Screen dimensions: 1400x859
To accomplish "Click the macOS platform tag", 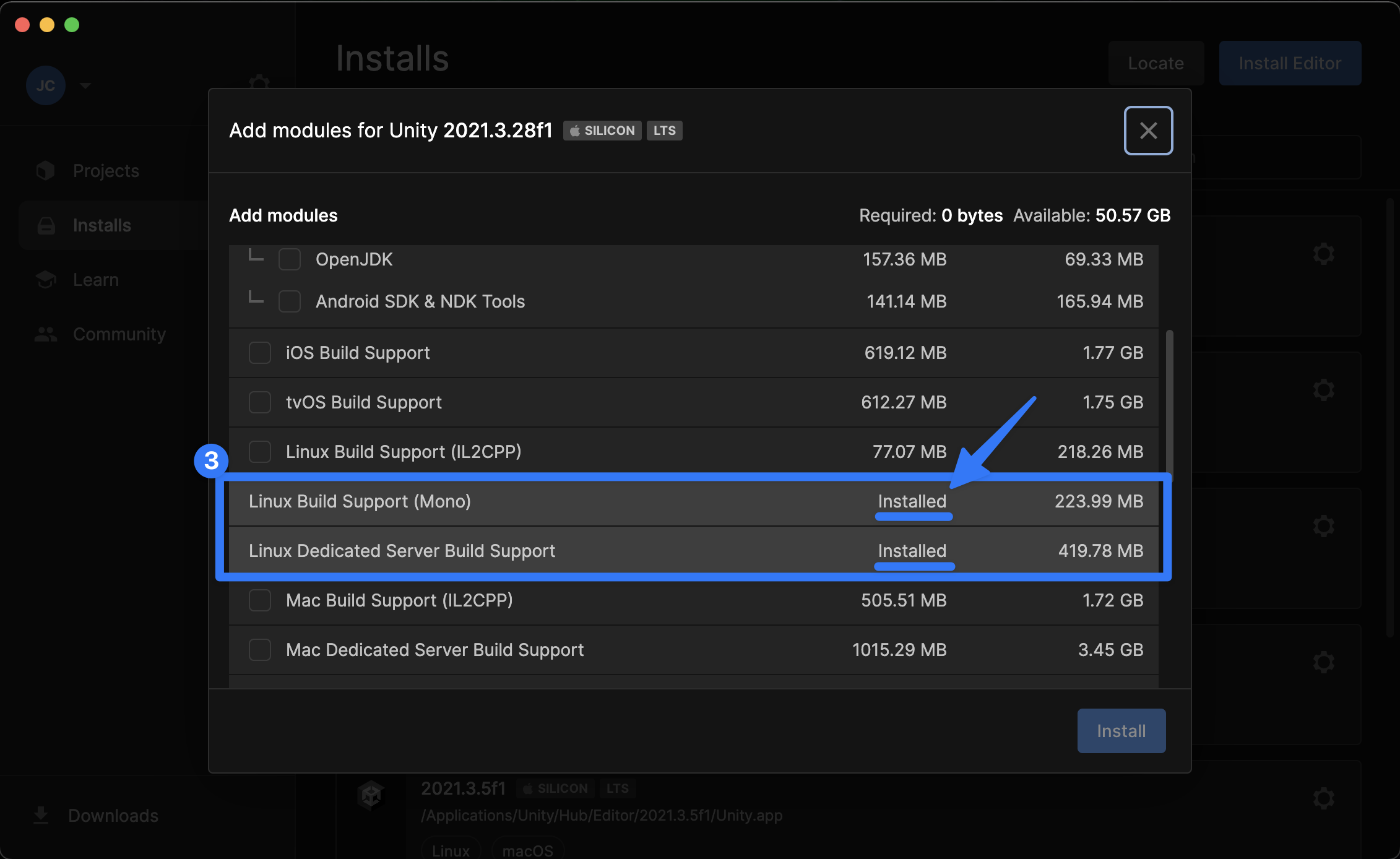I will pos(527,850).
